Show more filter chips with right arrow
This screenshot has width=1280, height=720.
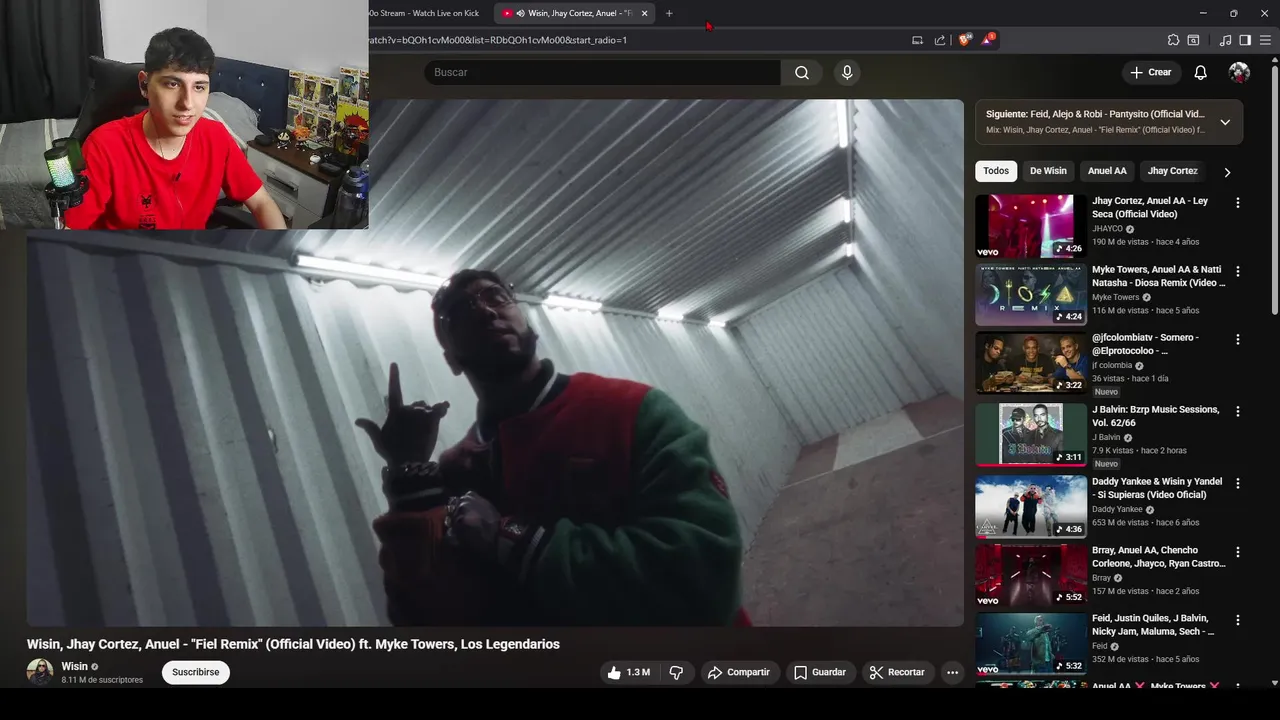1227,172
